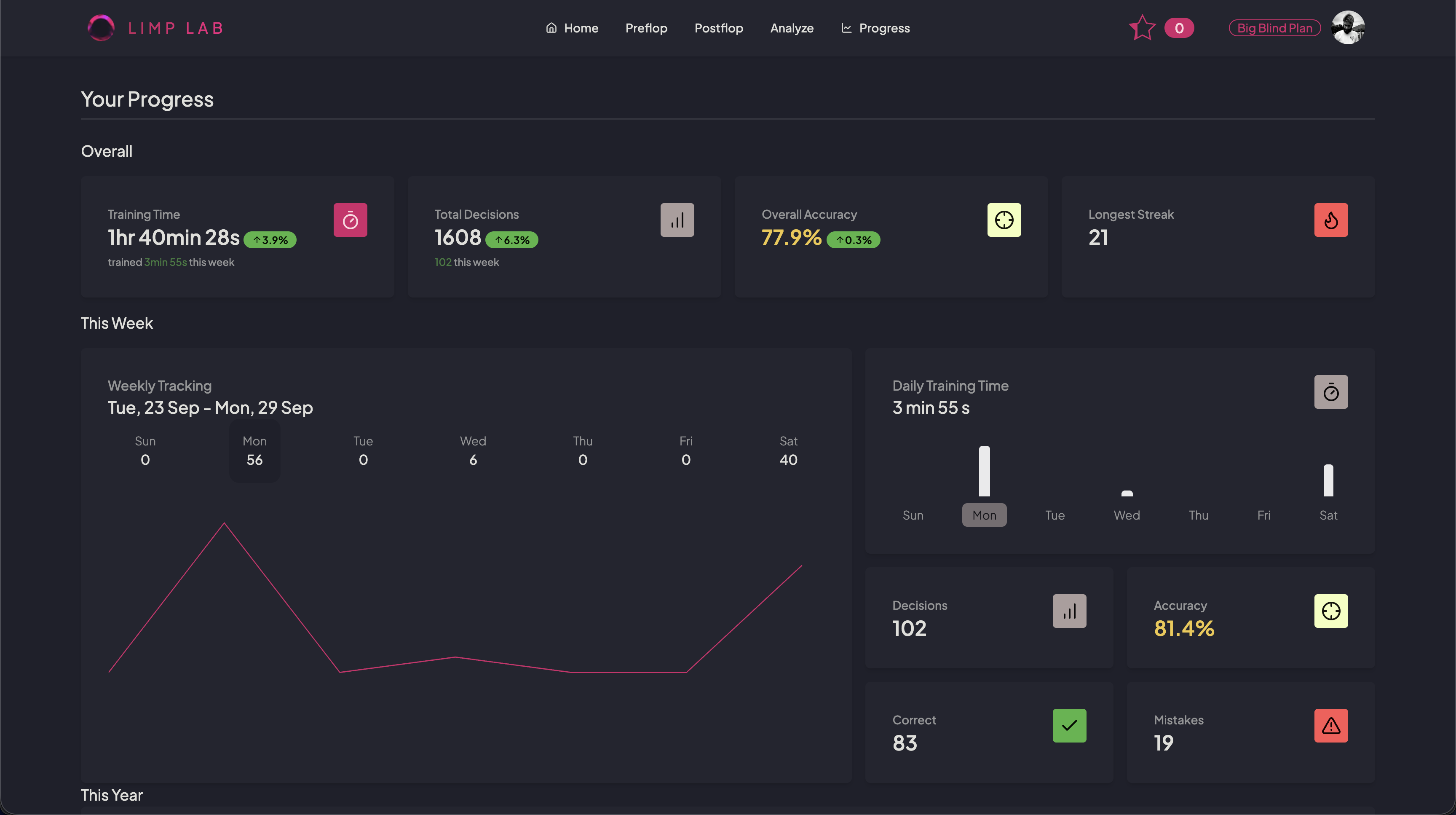Go to the Preflop section
The width and height of the screenshot is (1456, 815).
point(646,28)
